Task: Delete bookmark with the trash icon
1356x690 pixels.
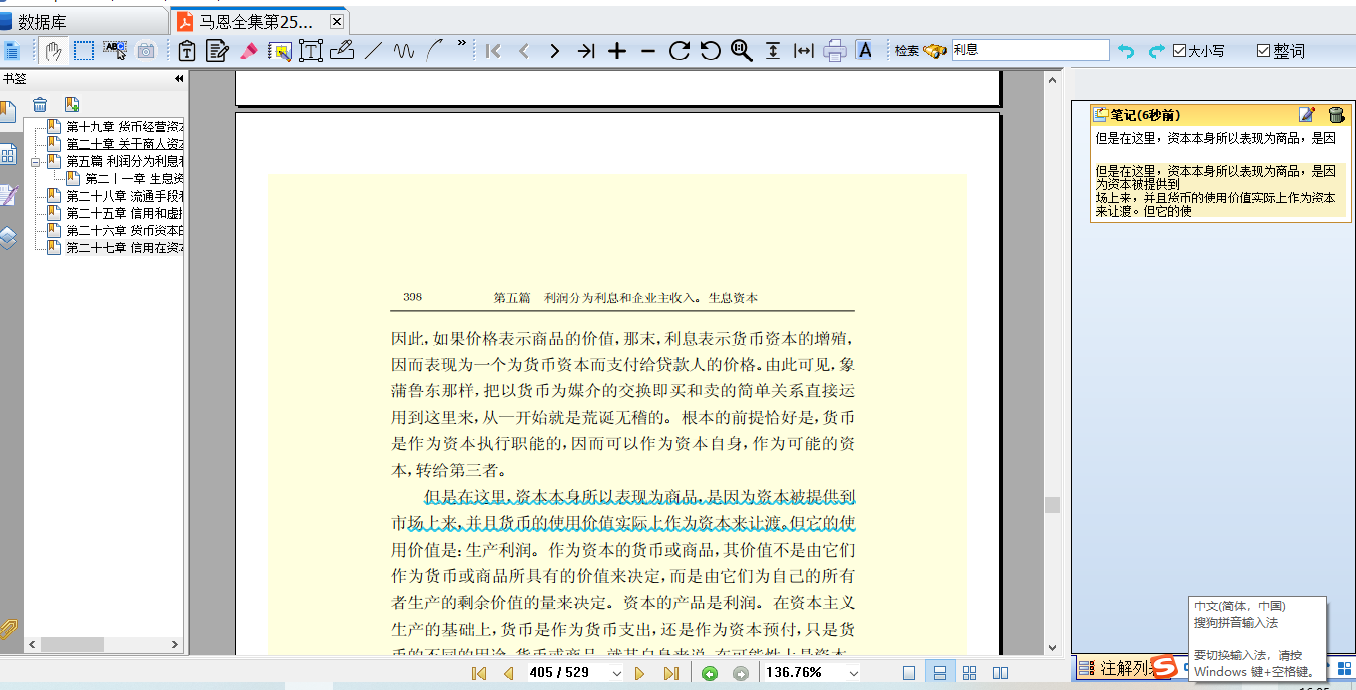Action: click(x=40, y=104)
